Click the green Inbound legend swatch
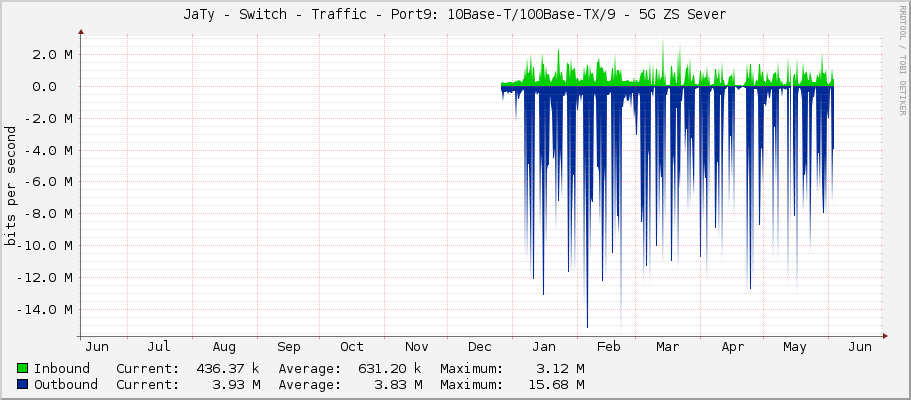 [23, 368]
